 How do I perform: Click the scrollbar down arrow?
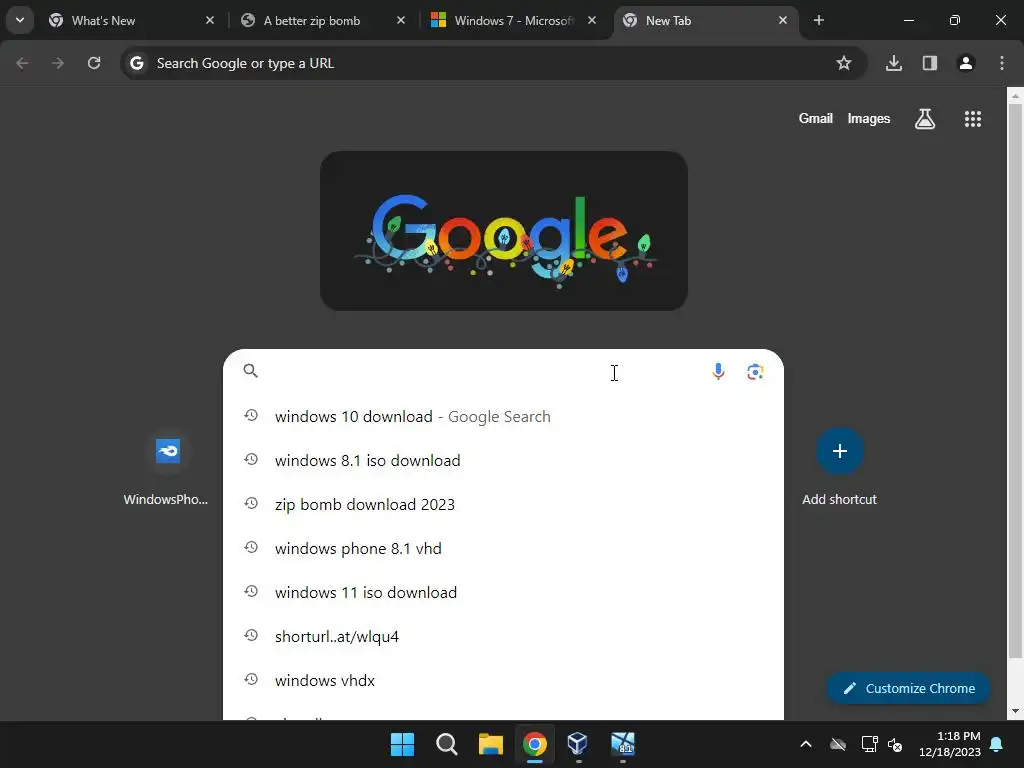pyautogui.click(x=1016, y=711)
